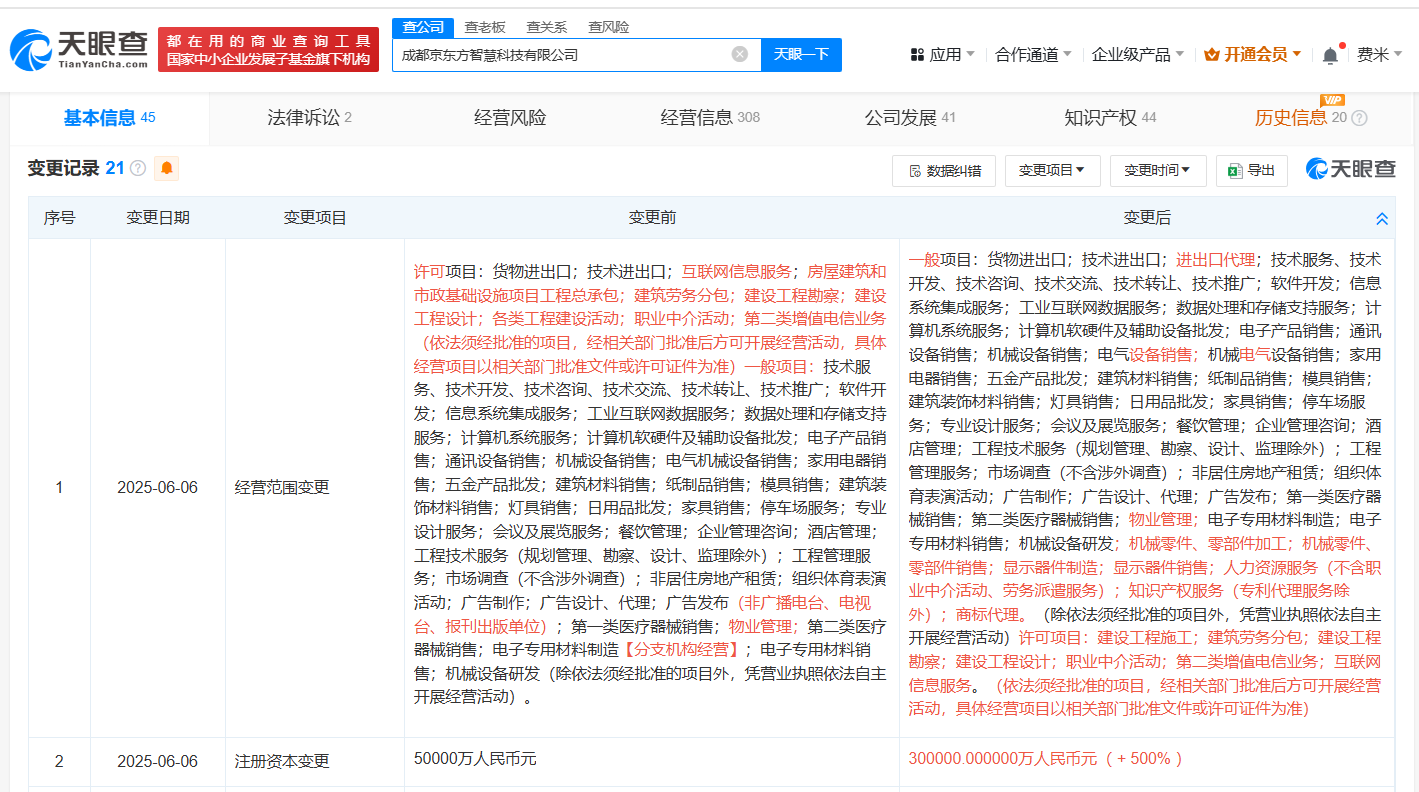Open the 费米 user account menu
The image size is (1419, 792).
tap(1379, 54)
